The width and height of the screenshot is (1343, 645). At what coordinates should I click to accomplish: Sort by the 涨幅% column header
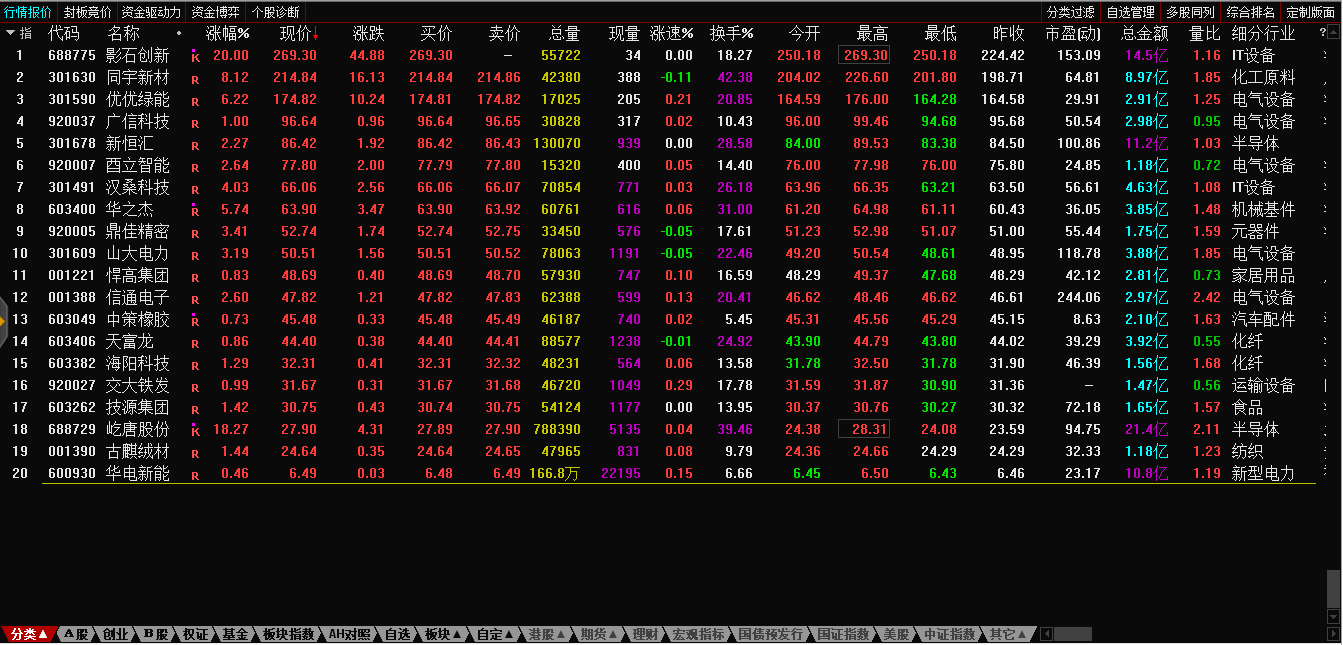[x=227, y=33]
